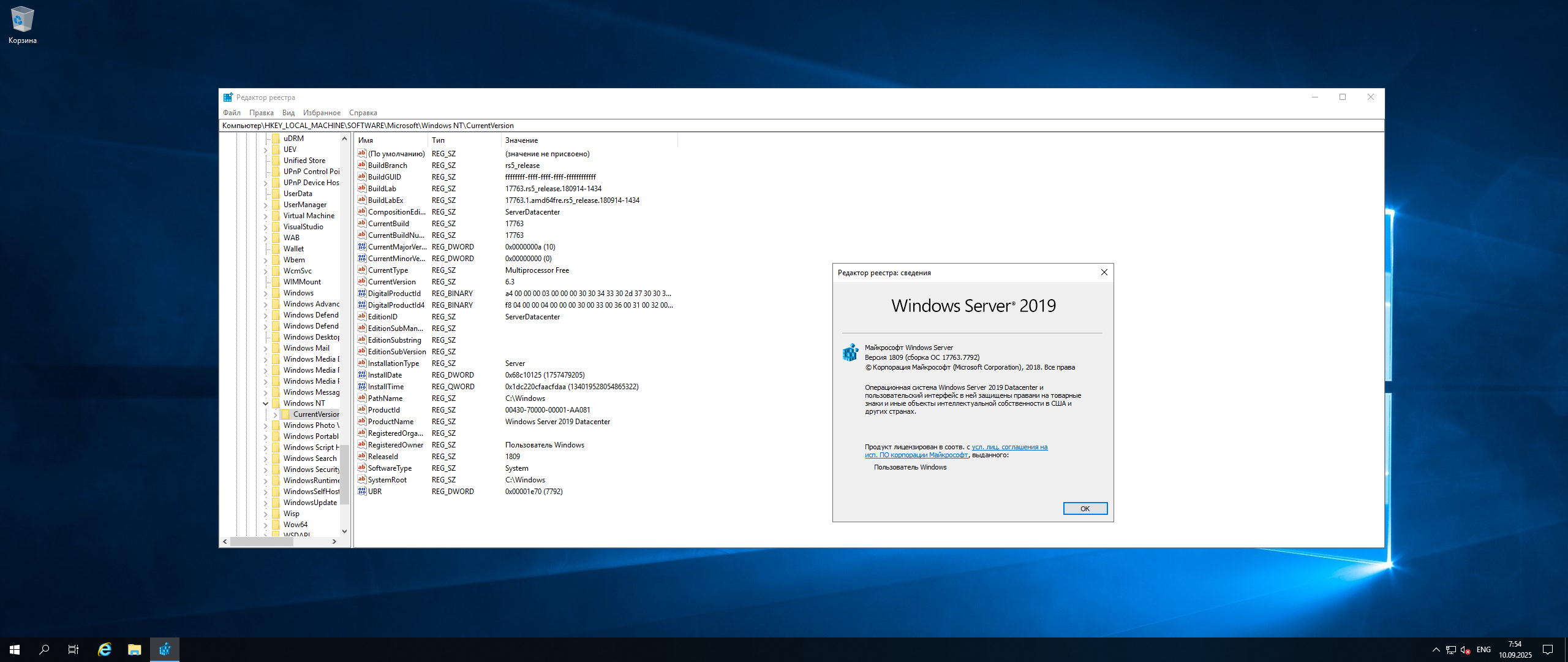Click the Тип column header
The height and width of the screenshot is (662, 1568).
pyautogui.click(x=464, y=140)
